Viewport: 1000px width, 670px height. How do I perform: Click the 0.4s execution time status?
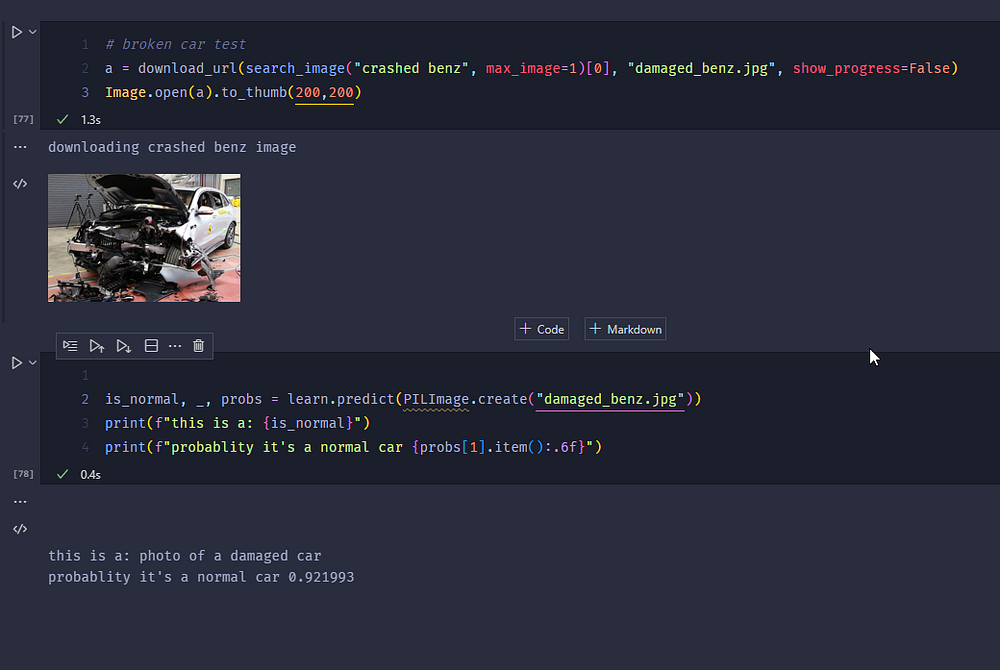[91, 474]
